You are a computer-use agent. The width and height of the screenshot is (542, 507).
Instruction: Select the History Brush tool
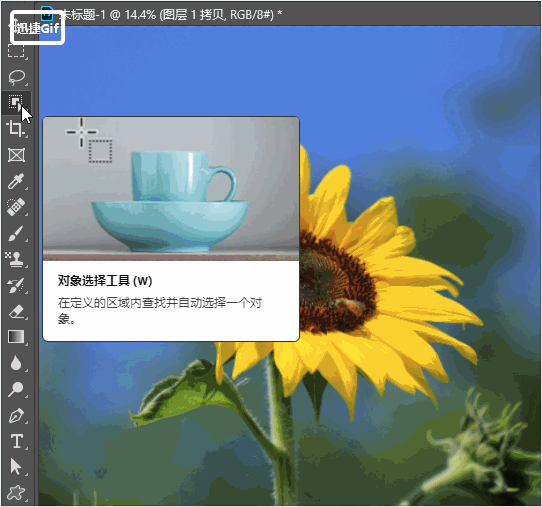click(16, 285)
